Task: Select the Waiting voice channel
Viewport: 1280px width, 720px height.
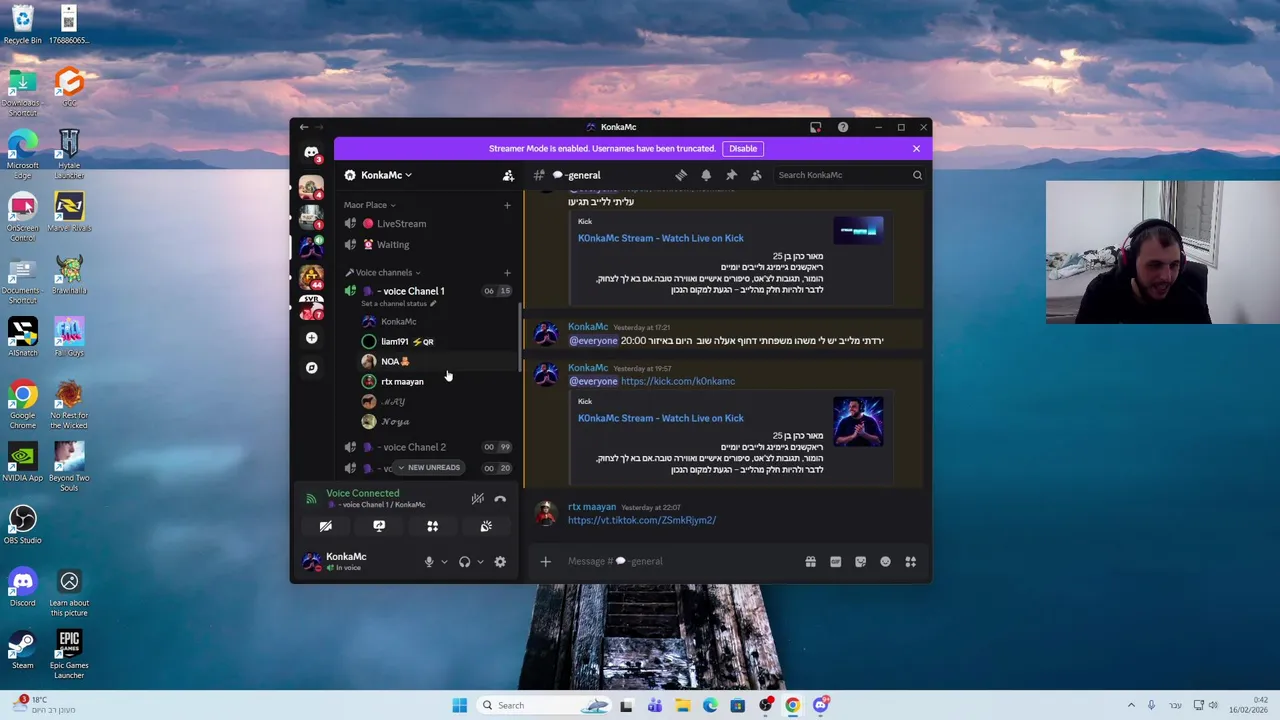Action: [427, 244]
